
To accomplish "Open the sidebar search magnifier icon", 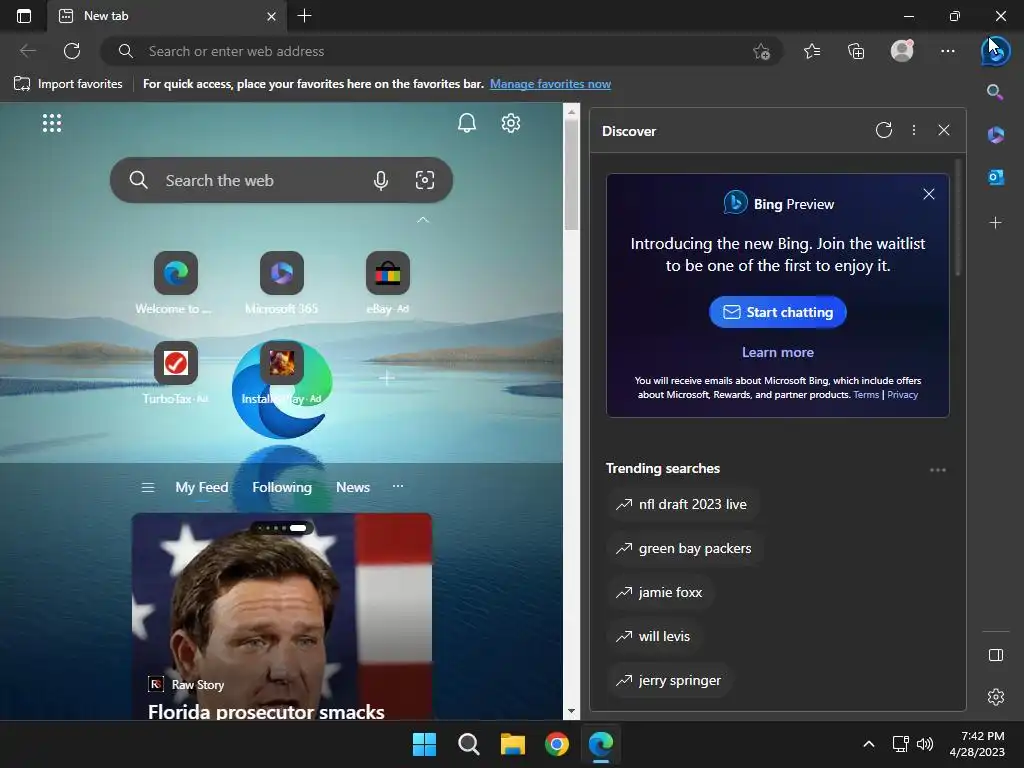I will coord(995,92).
